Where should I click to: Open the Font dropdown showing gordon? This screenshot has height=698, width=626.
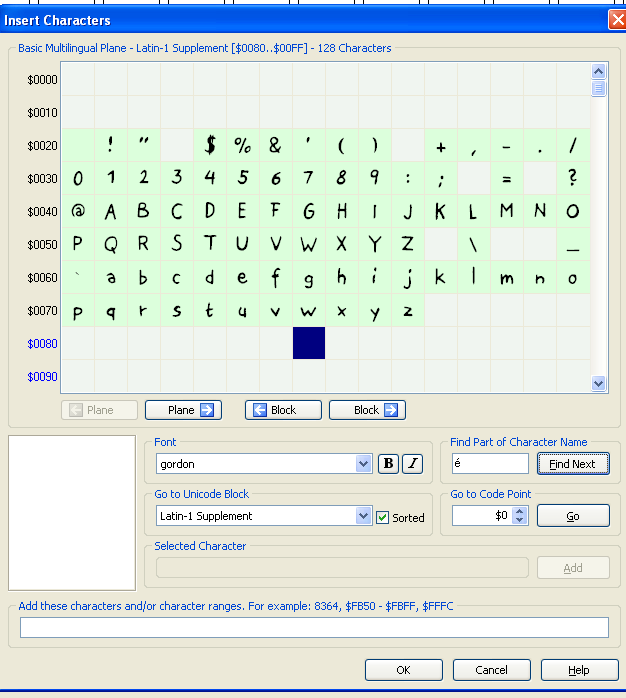coord(363,464)
